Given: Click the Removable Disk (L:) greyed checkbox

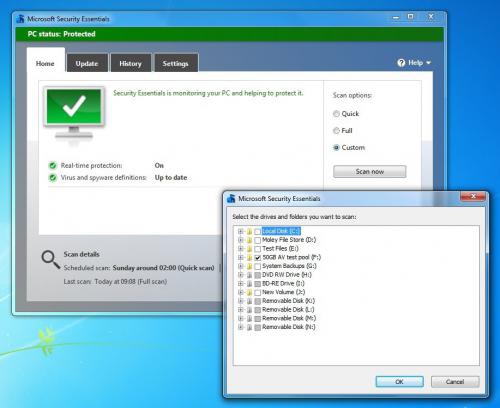Looking at the screenshot, I should point(257,310).
